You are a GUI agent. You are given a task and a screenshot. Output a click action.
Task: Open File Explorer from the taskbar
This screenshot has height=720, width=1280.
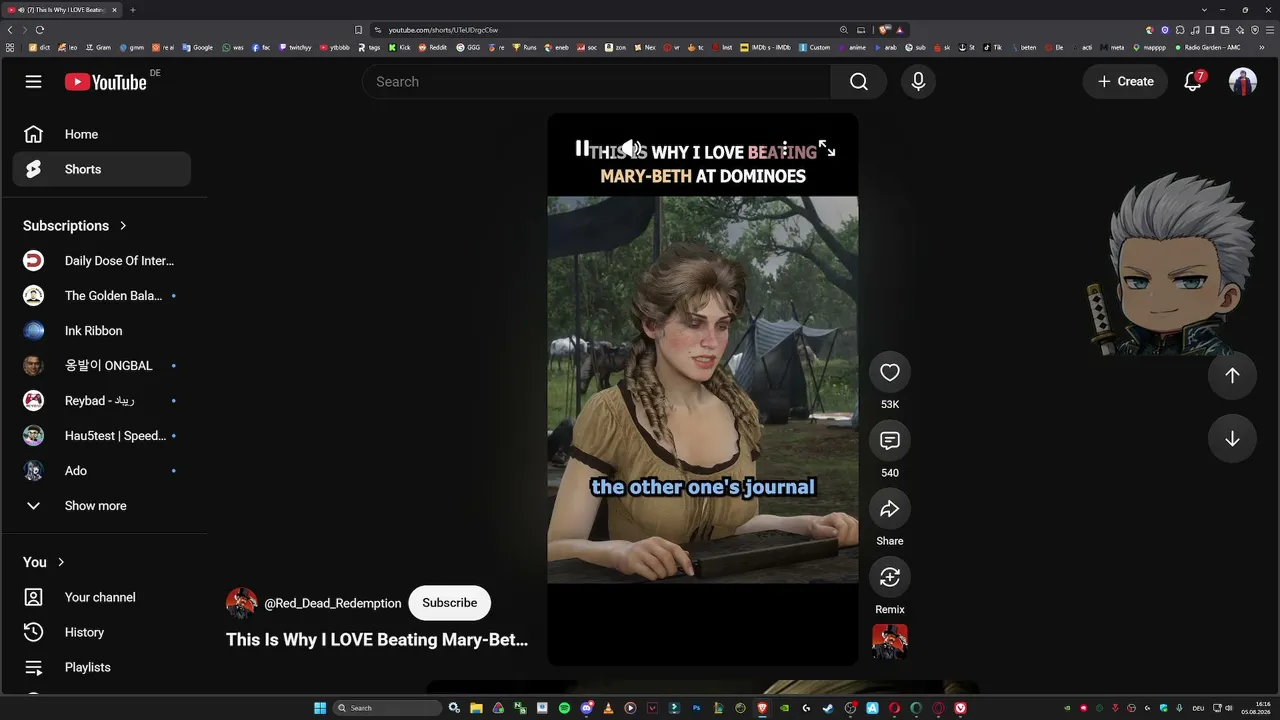(476, 708)
